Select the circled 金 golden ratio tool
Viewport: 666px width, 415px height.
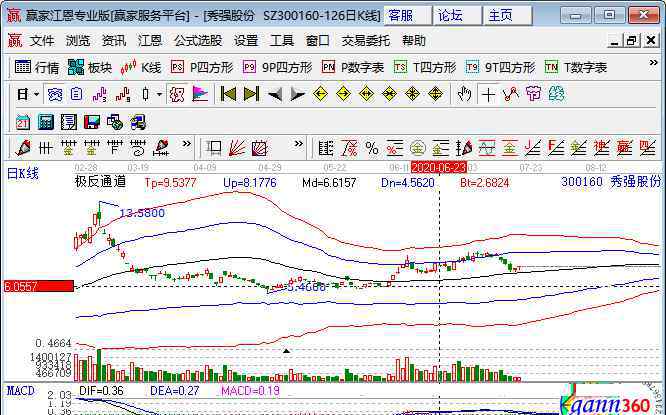coord(418,148)
